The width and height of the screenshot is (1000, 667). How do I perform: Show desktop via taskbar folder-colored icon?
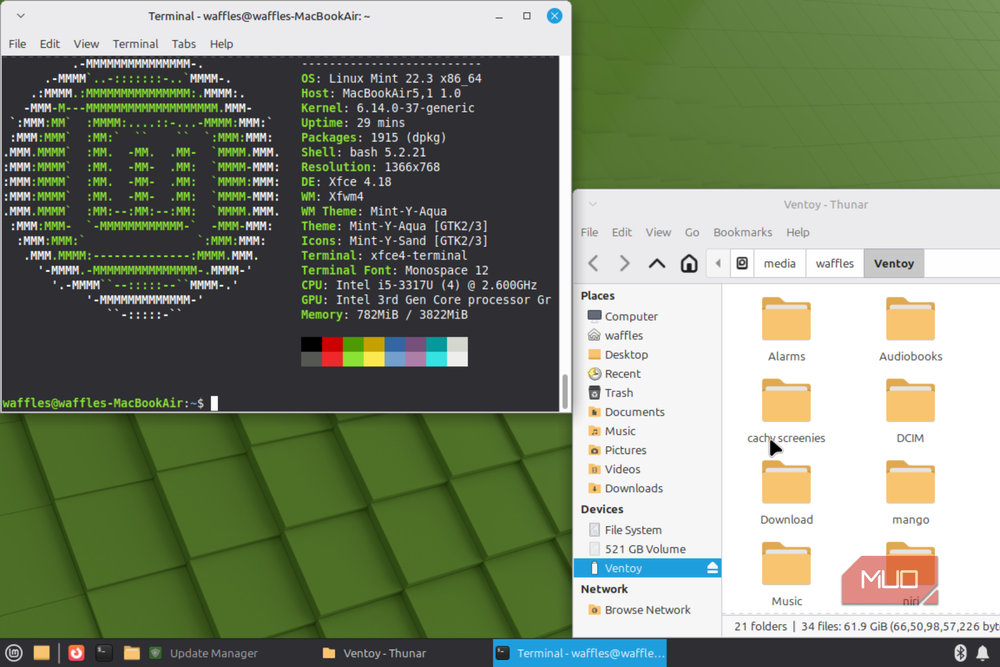tap(41, 653)
